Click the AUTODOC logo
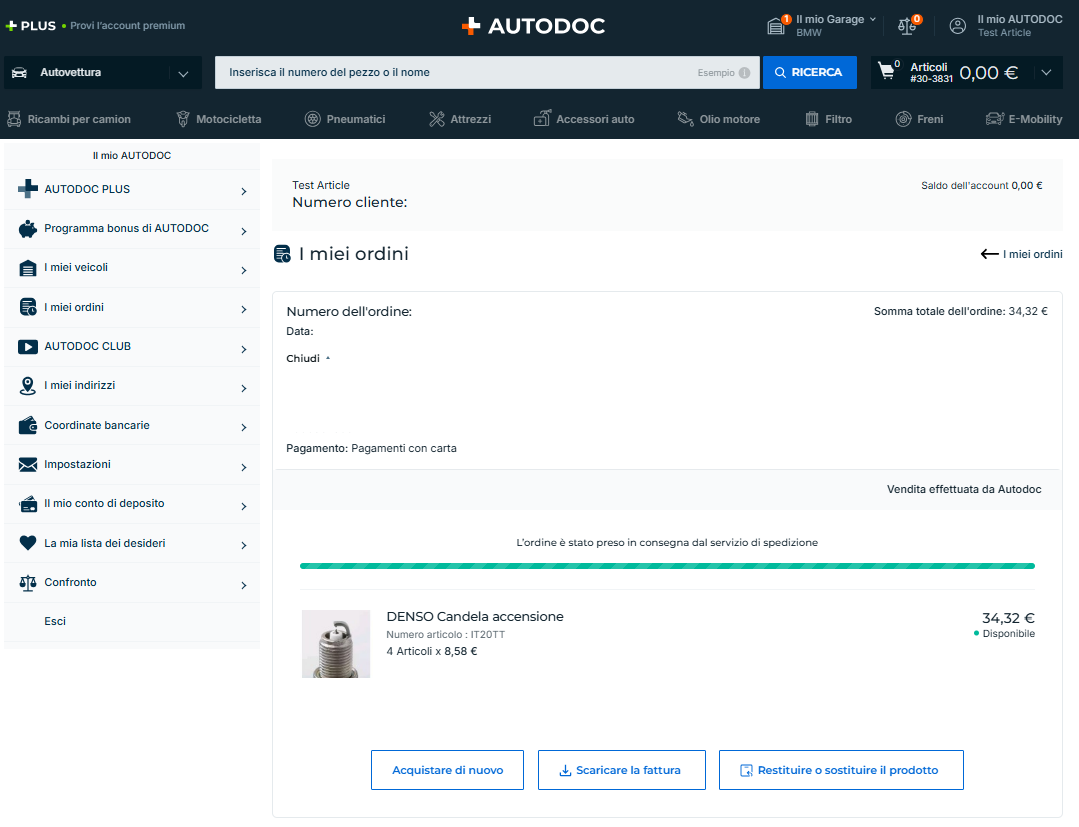This screenshot has width=1079, height=827. tap(533, 26)
